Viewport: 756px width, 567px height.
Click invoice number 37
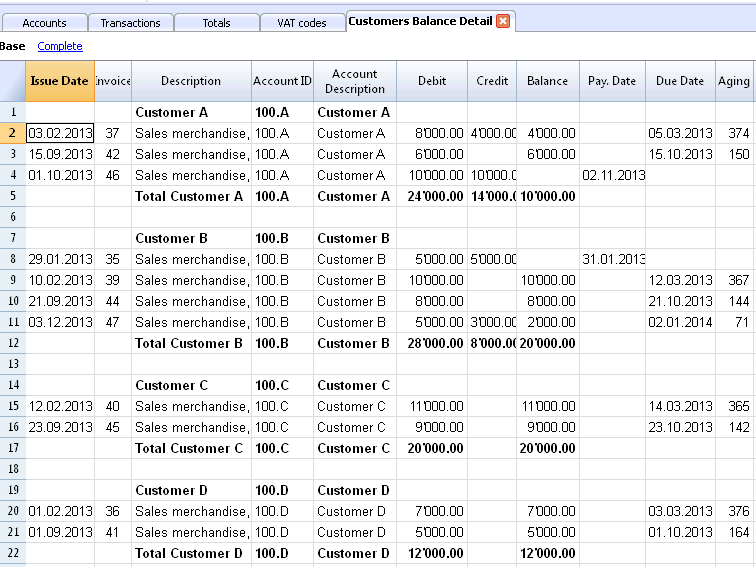point(113,133)
